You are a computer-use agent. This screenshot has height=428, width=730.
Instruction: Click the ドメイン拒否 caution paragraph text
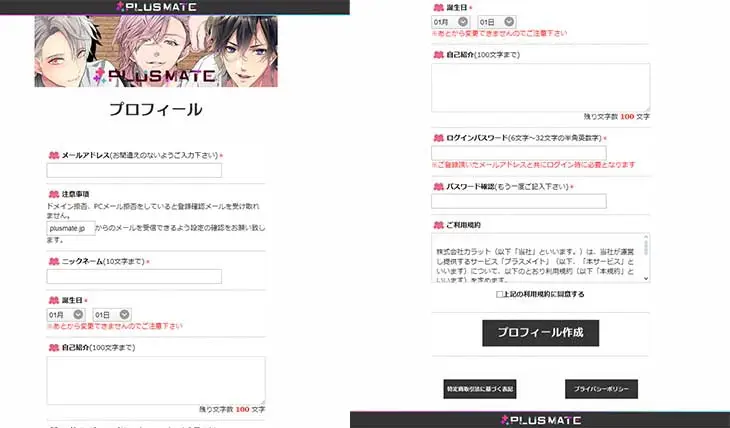153,211
